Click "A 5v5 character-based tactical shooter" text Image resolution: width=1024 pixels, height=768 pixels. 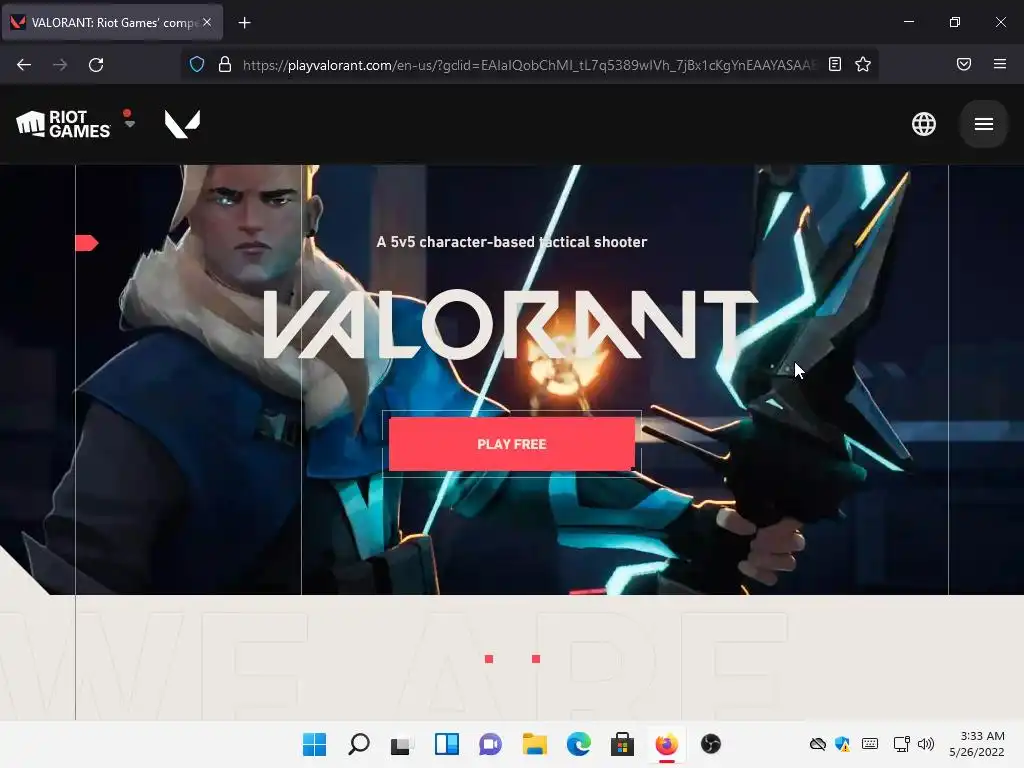511,242
